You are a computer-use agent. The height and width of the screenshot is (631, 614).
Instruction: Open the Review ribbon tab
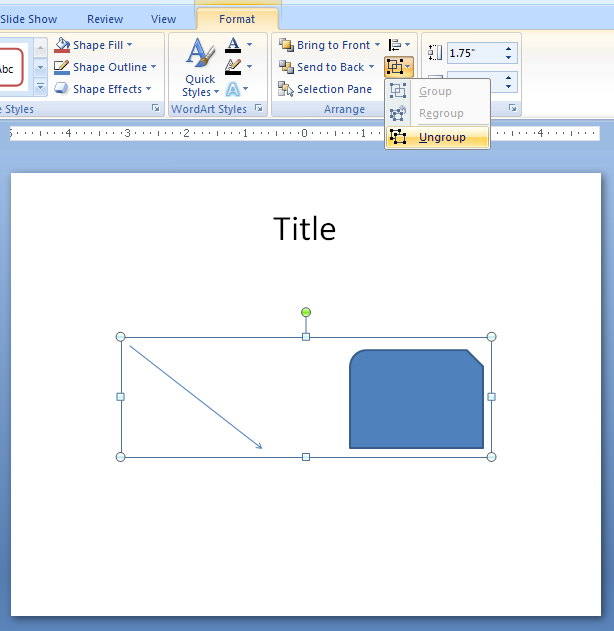(x=105, y=19)
